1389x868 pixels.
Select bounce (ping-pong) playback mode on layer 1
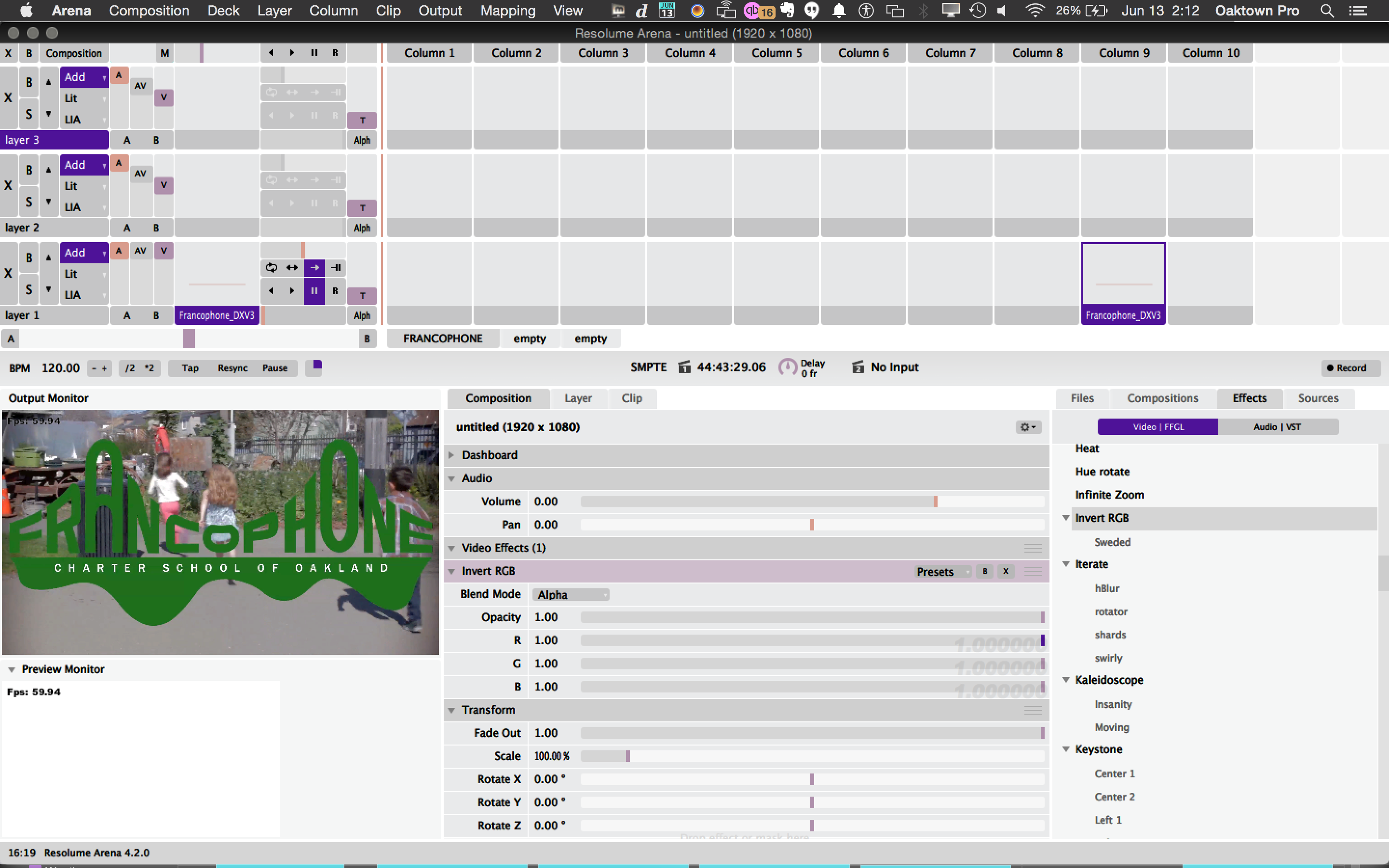(x=292, y=268)
